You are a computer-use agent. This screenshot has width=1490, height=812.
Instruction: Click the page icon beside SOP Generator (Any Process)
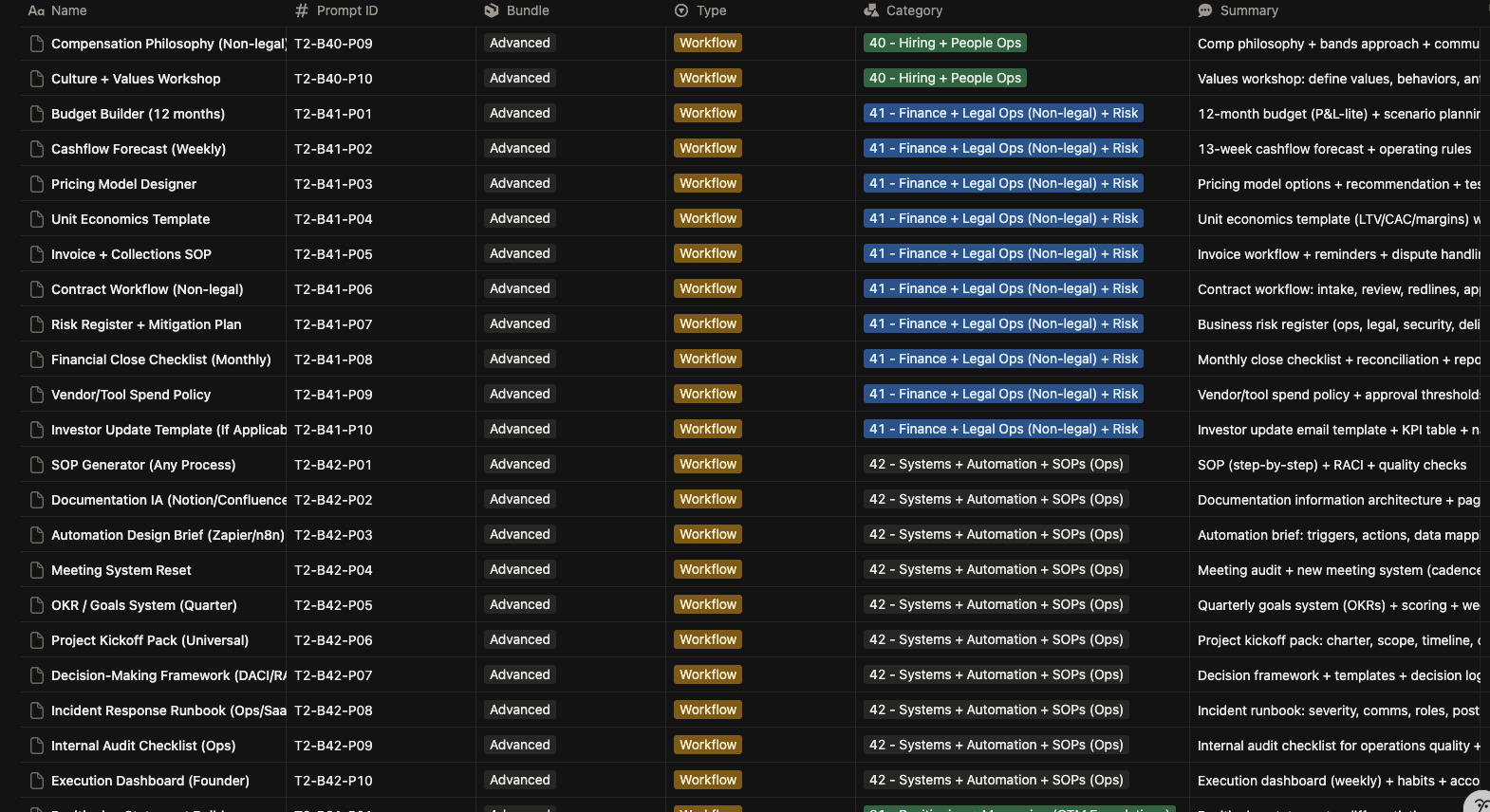pos(37,465)
